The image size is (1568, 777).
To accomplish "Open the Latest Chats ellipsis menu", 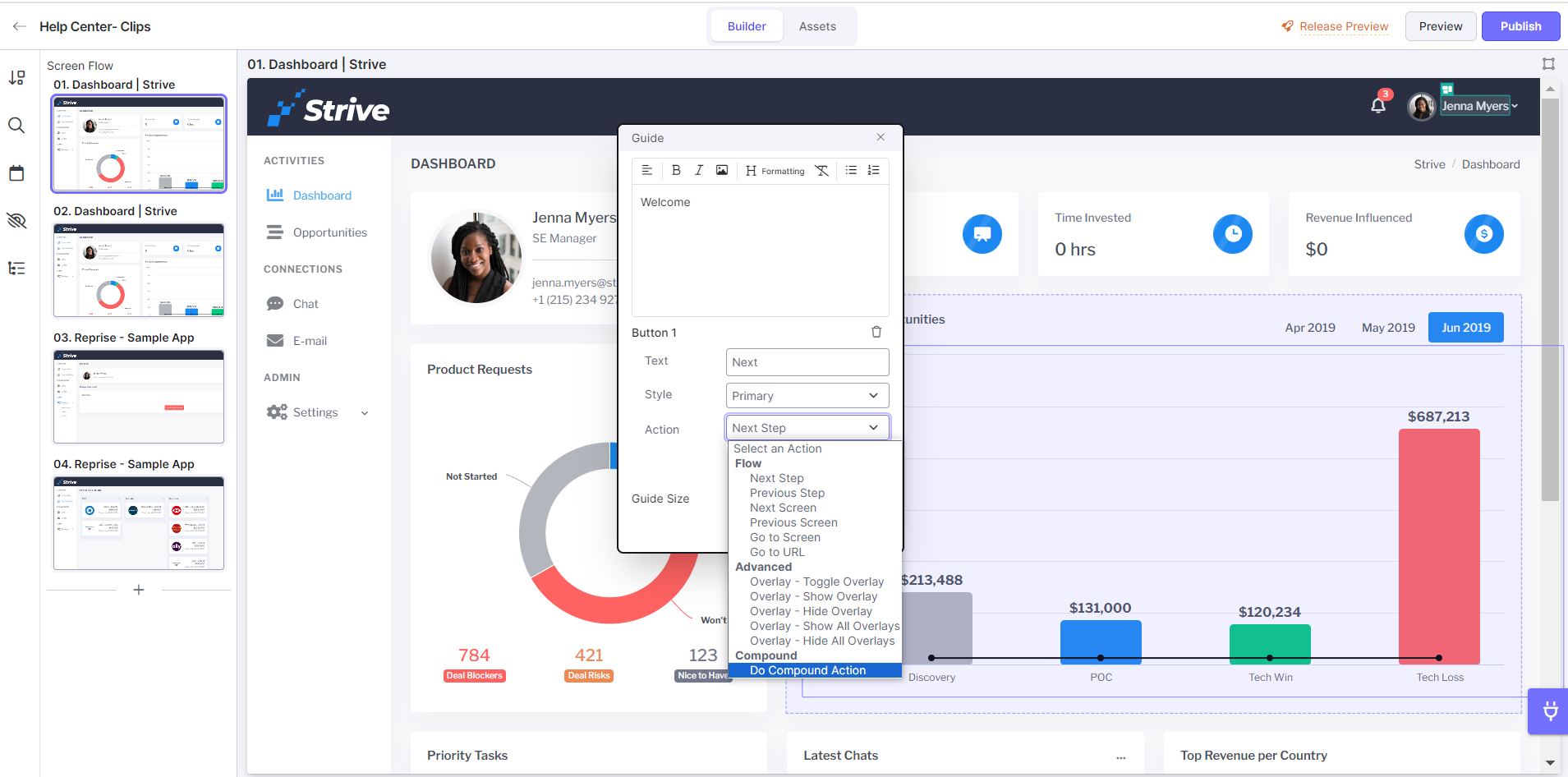I will pos(1121,756).
